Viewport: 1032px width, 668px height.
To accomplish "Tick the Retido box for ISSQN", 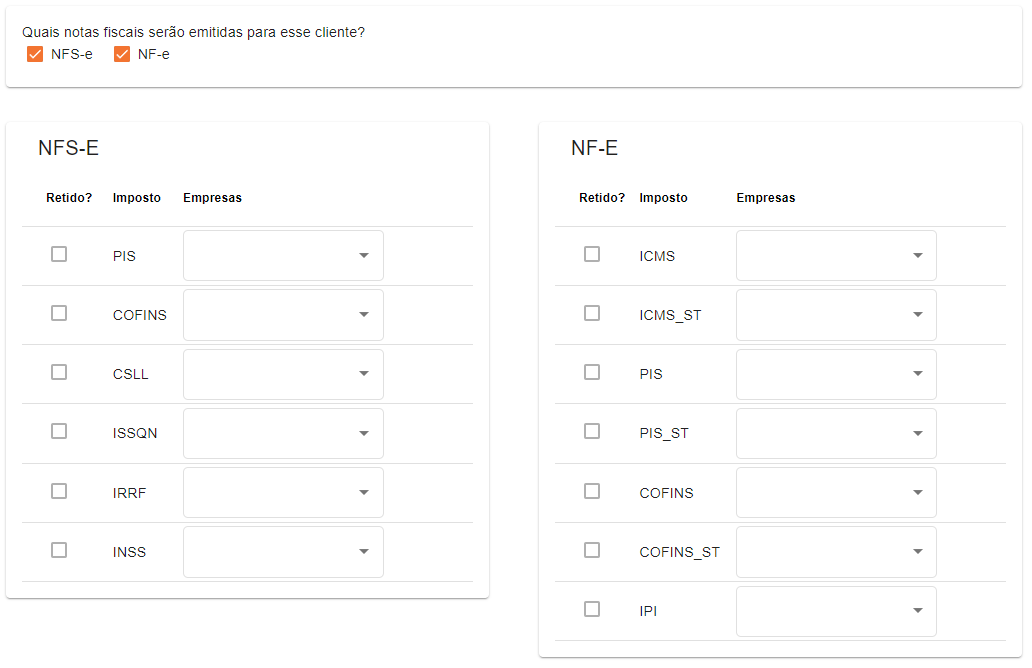I will point(59,431).
